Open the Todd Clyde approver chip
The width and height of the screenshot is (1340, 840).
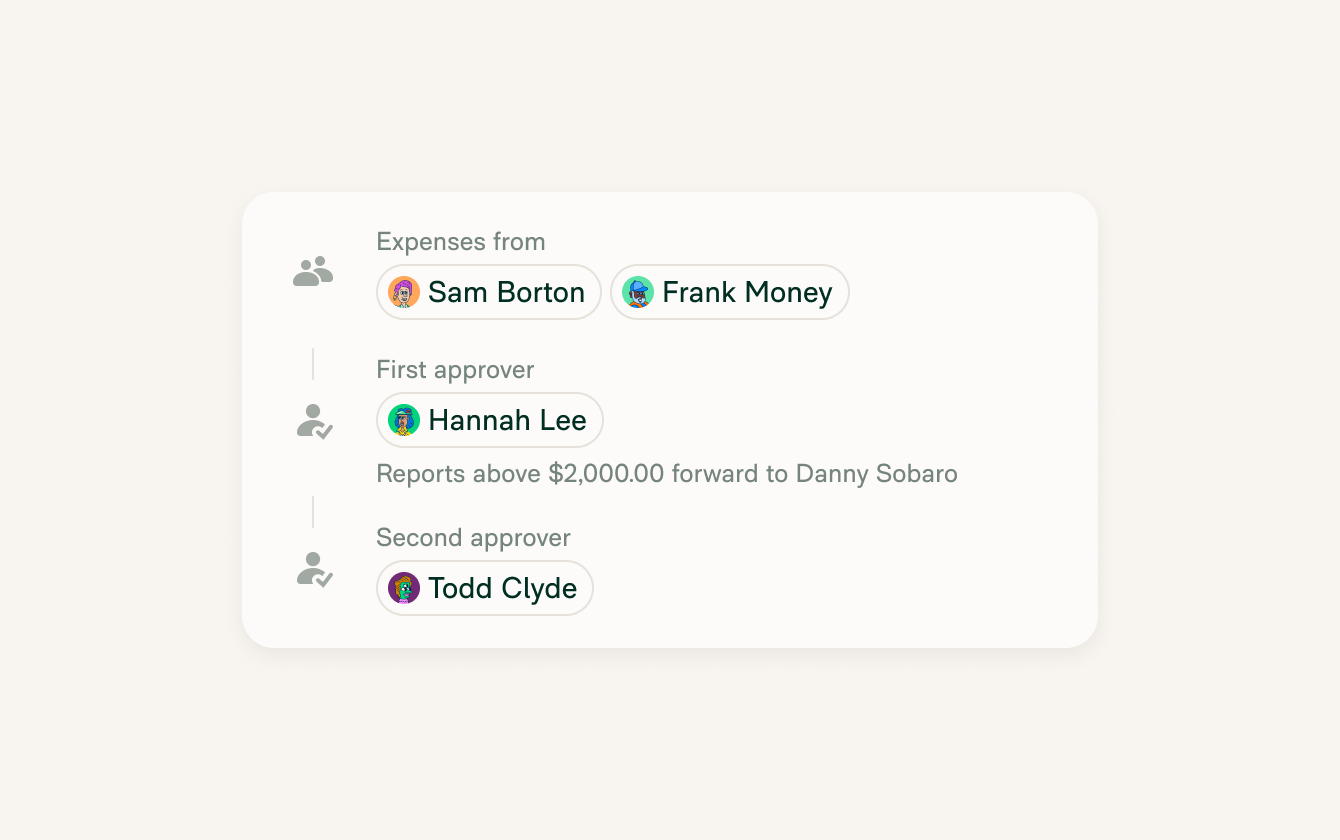(485, 588)
